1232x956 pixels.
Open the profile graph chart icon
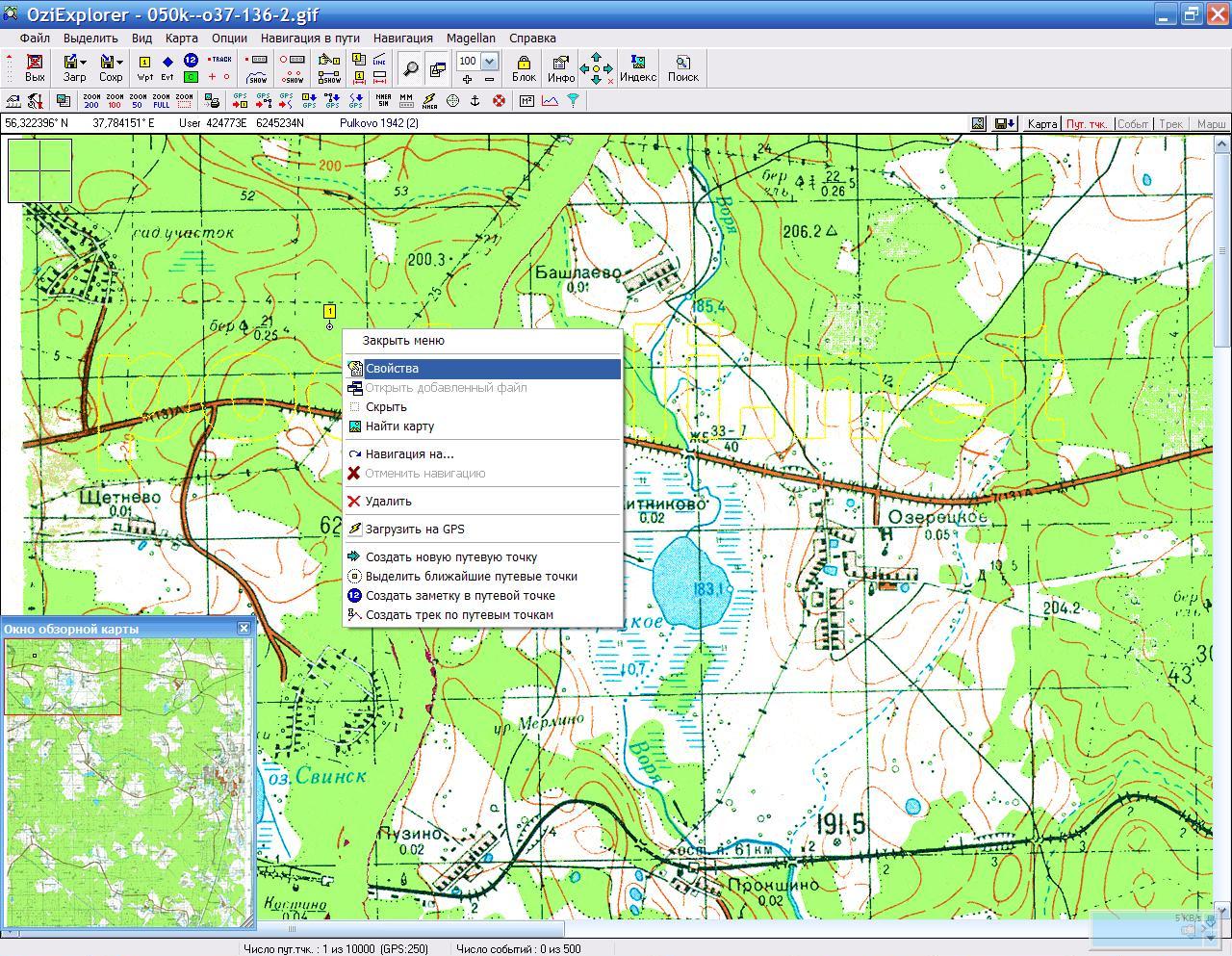(x=550, y=100)
